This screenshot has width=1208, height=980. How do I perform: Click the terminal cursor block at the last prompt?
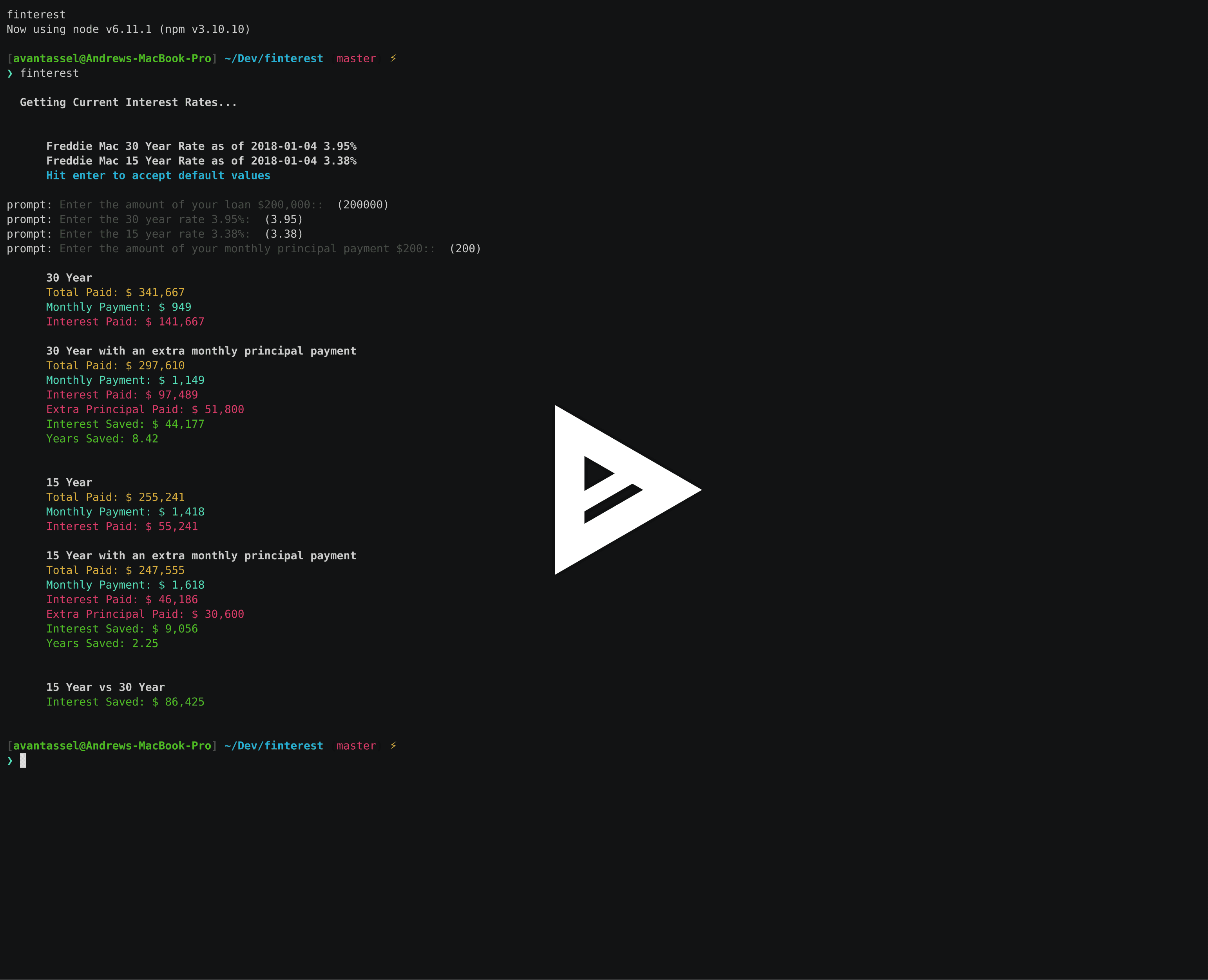coord(23,760)
